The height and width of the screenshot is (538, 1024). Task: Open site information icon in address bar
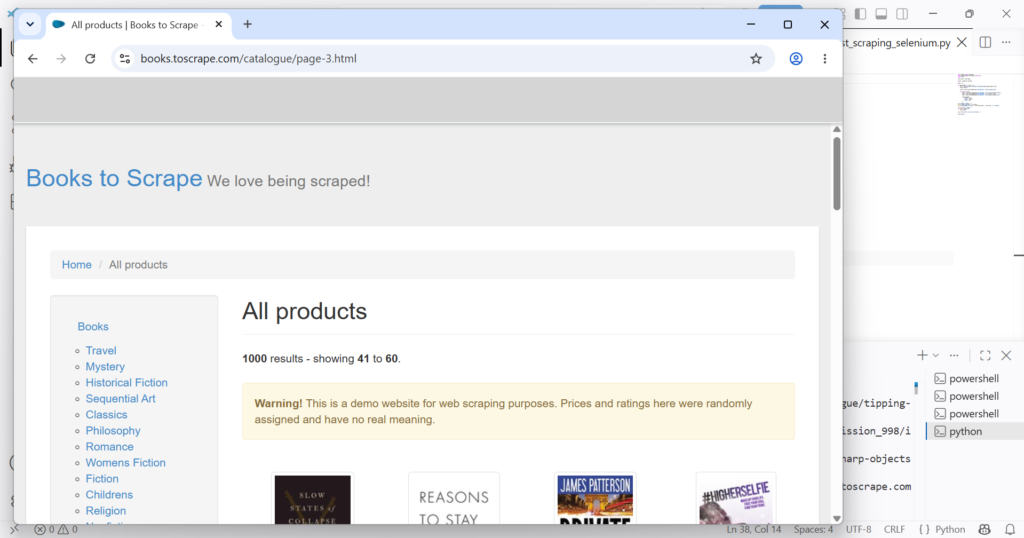click(x=124, y=59)
